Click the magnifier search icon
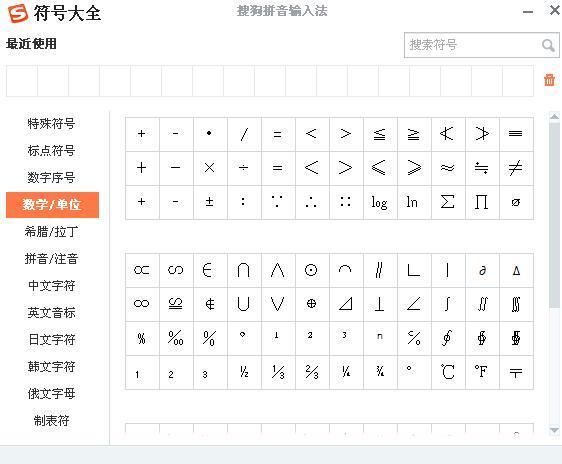The width and height of the screenshot is (562, 464). coord(548,46)
